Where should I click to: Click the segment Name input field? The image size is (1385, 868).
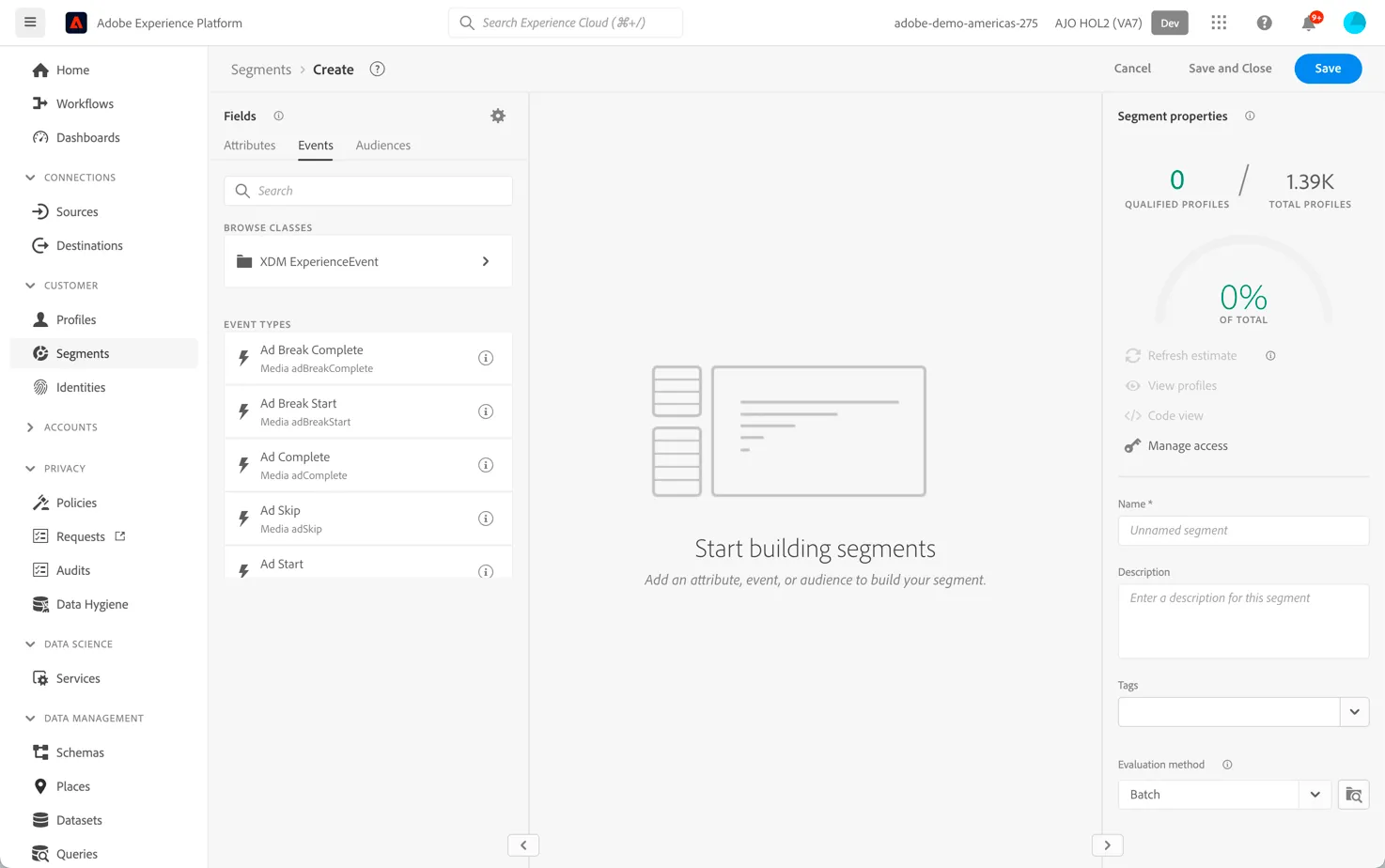pyautogui.click(x=1243, y=531)
